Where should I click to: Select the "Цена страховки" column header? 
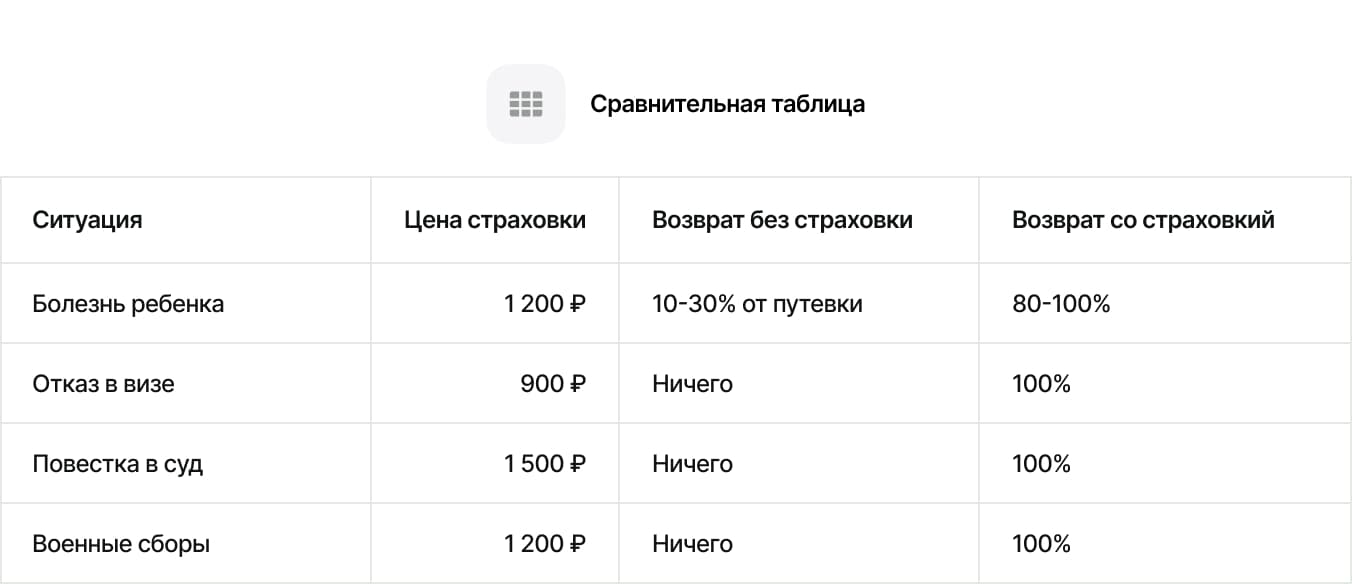(495, 220)
